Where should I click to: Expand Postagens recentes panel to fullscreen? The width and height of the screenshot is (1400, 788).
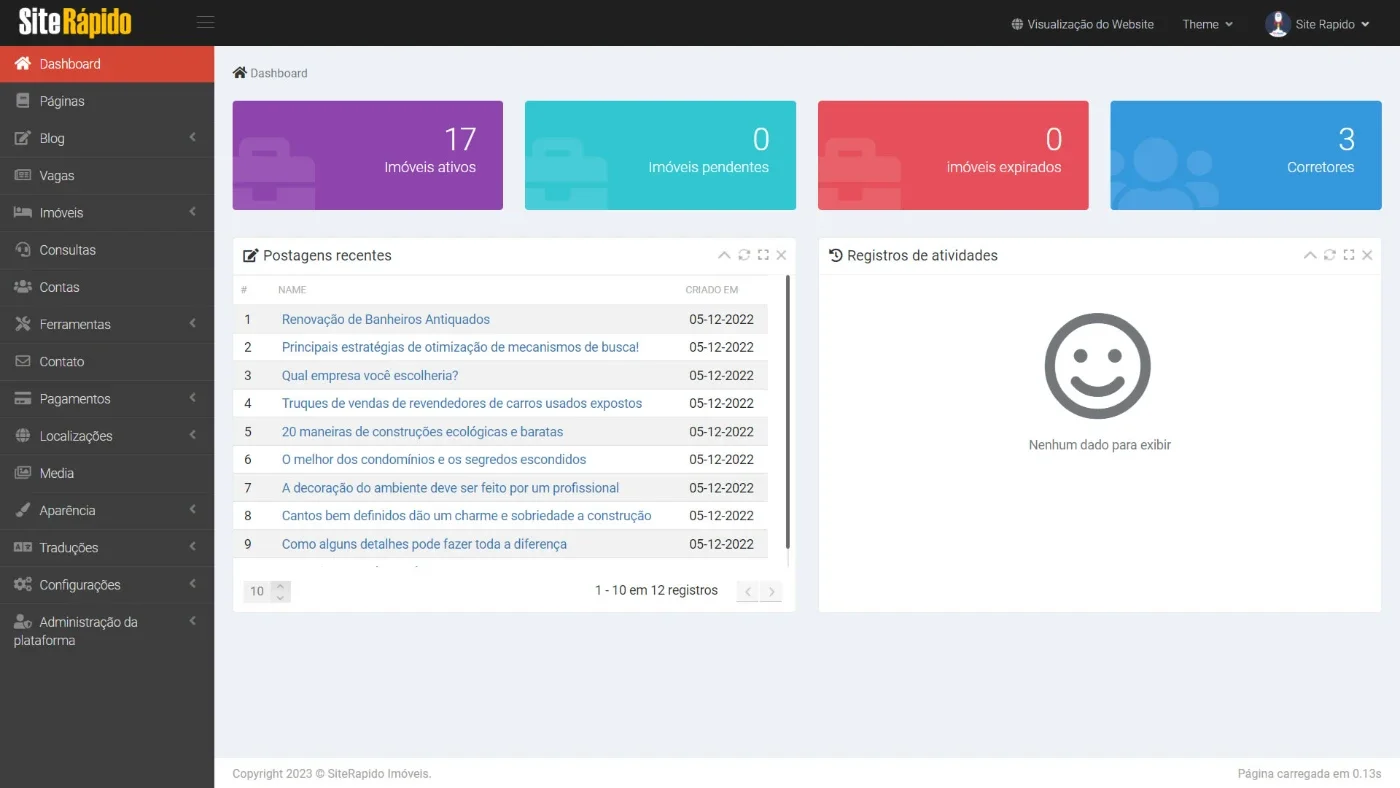tap(763, 255)
